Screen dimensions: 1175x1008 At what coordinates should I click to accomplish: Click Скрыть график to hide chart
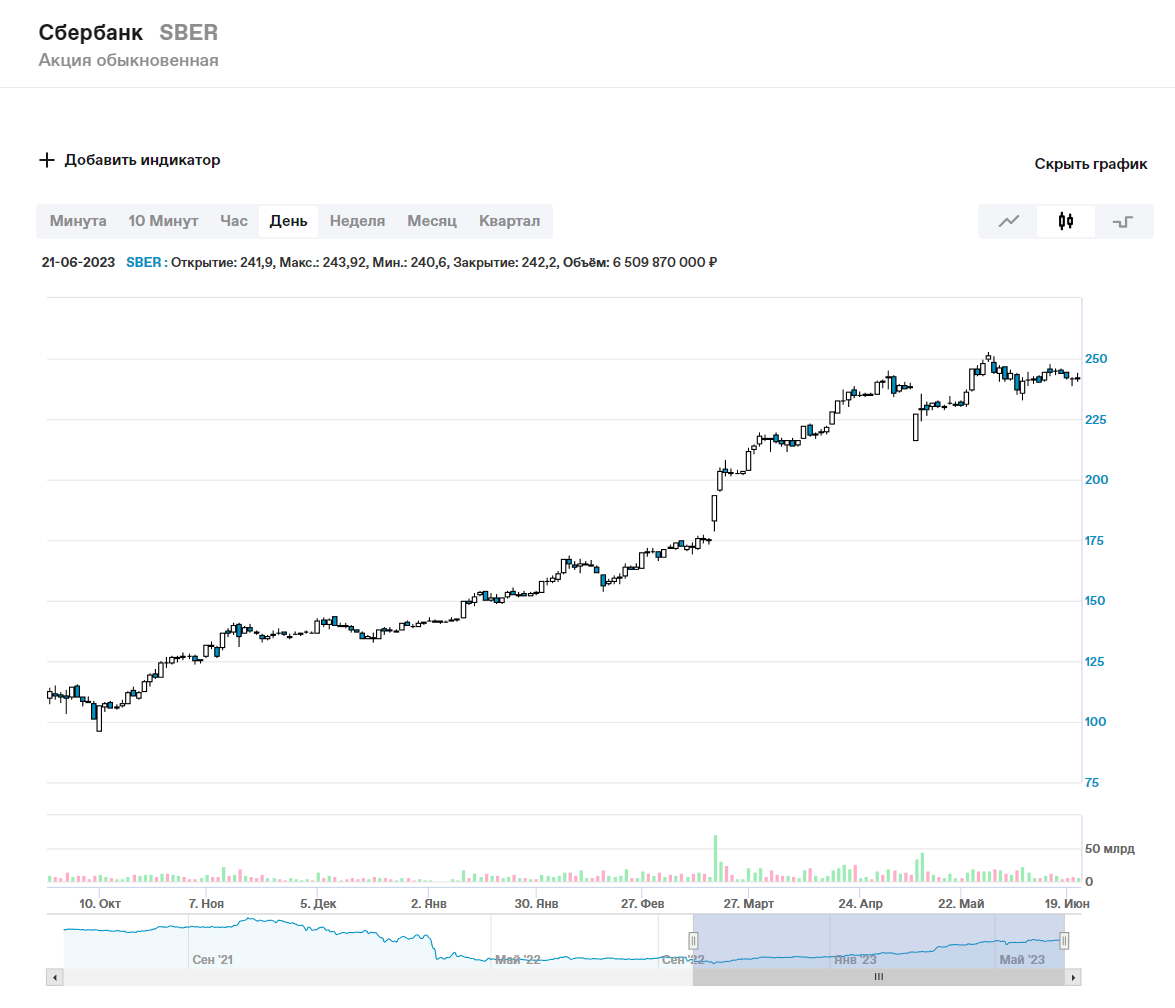1090,164
